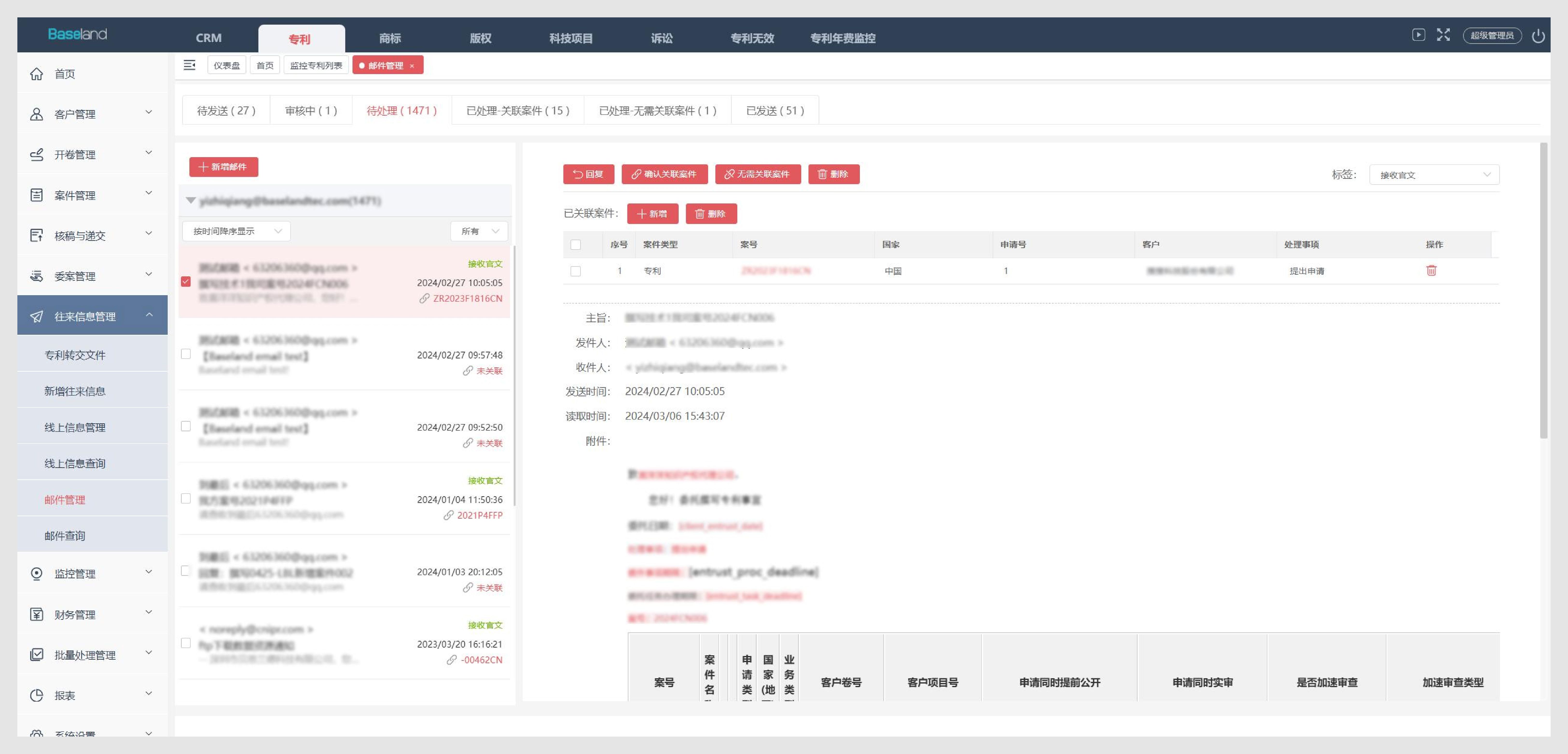Image resolution: width=1568 pixels, height=754 pixels.
Task: Click the email detail vertical scrollbar
Action: 1543,291
